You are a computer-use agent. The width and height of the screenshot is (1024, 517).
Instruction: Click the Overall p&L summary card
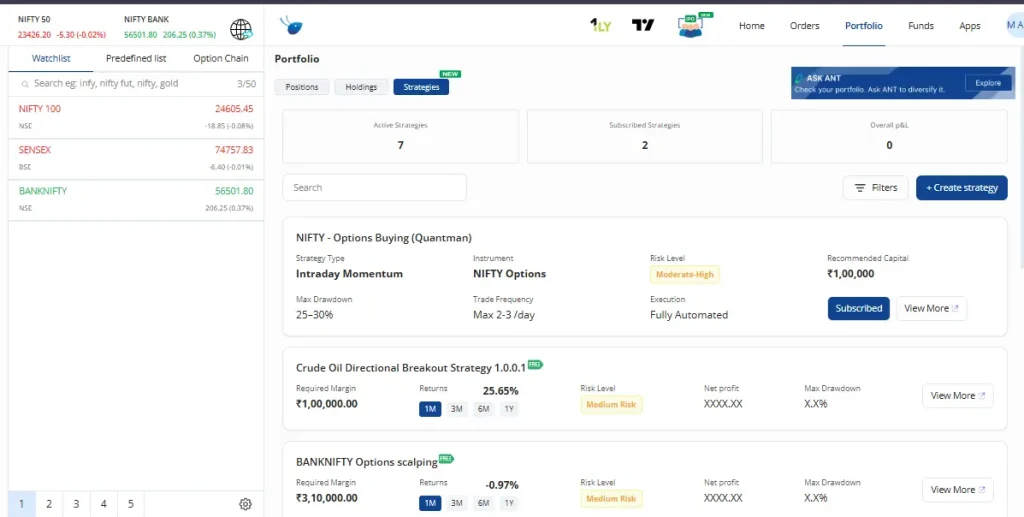(889, 136)
